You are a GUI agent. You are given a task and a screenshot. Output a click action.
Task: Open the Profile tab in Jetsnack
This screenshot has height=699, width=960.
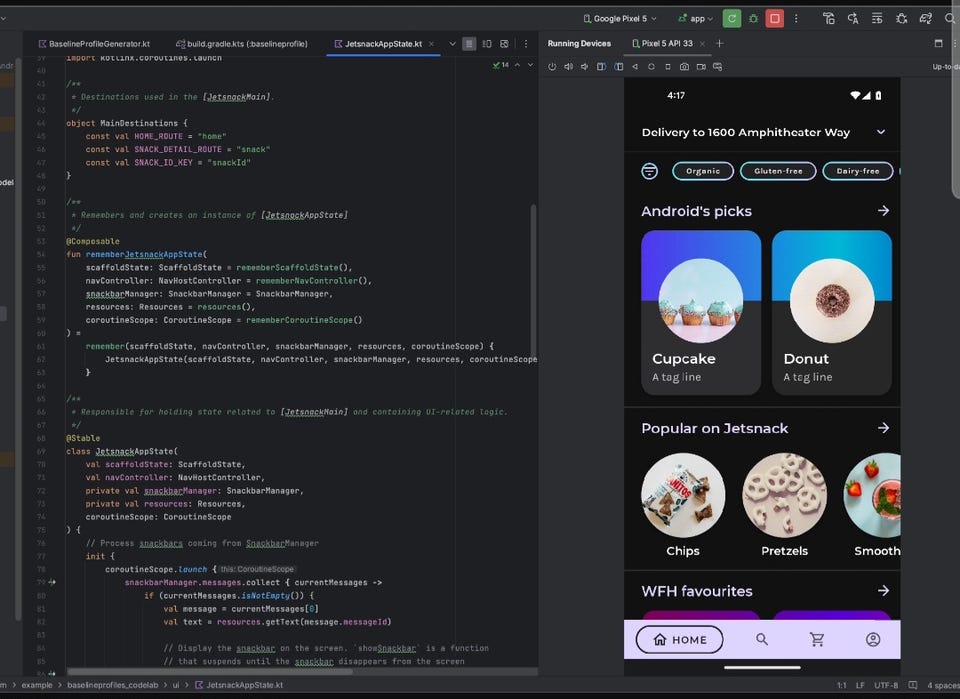(x=873, y=639)
